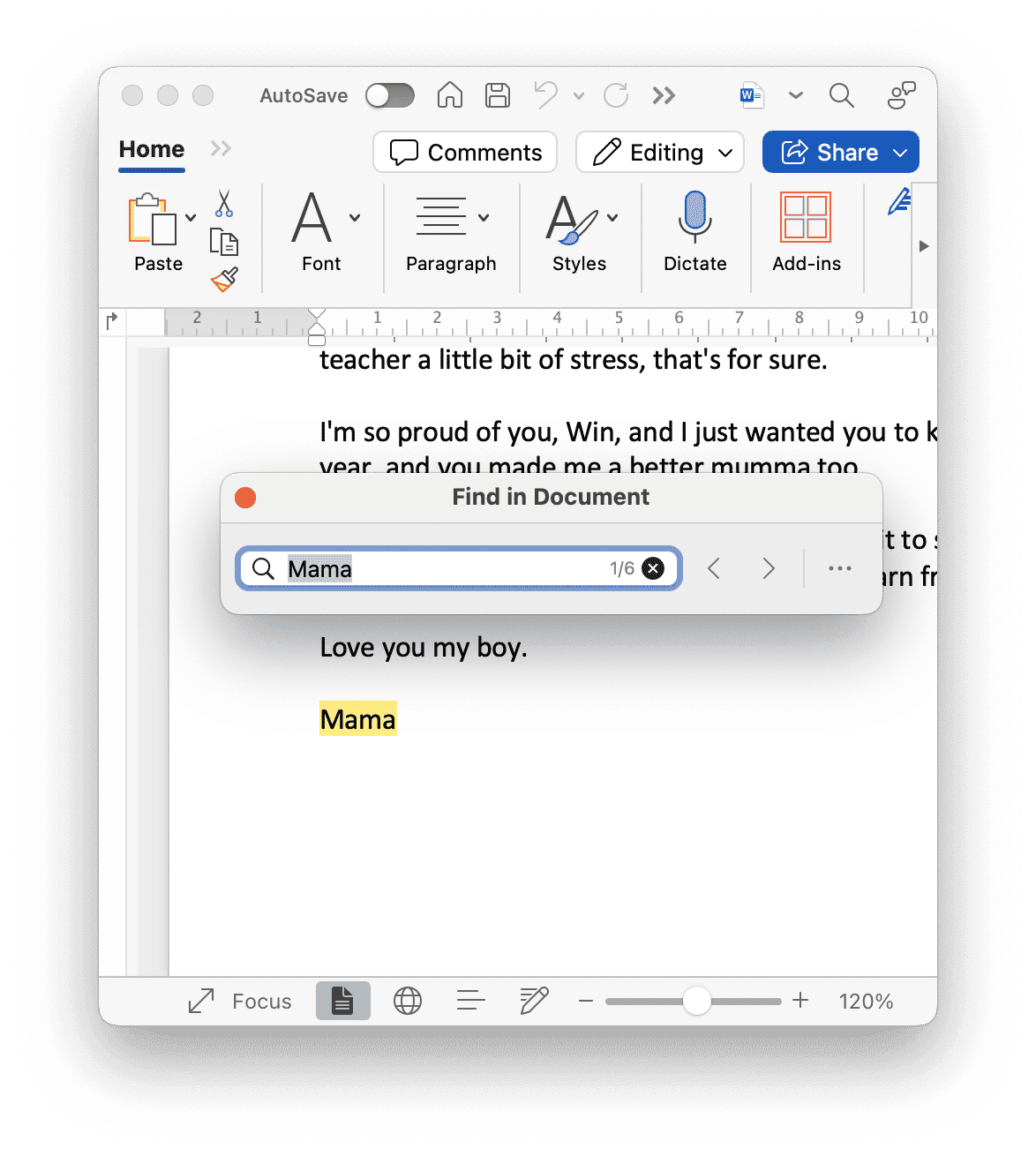Click the Share button
This screenshot has height=1156, width=1036.
point(839,152)
